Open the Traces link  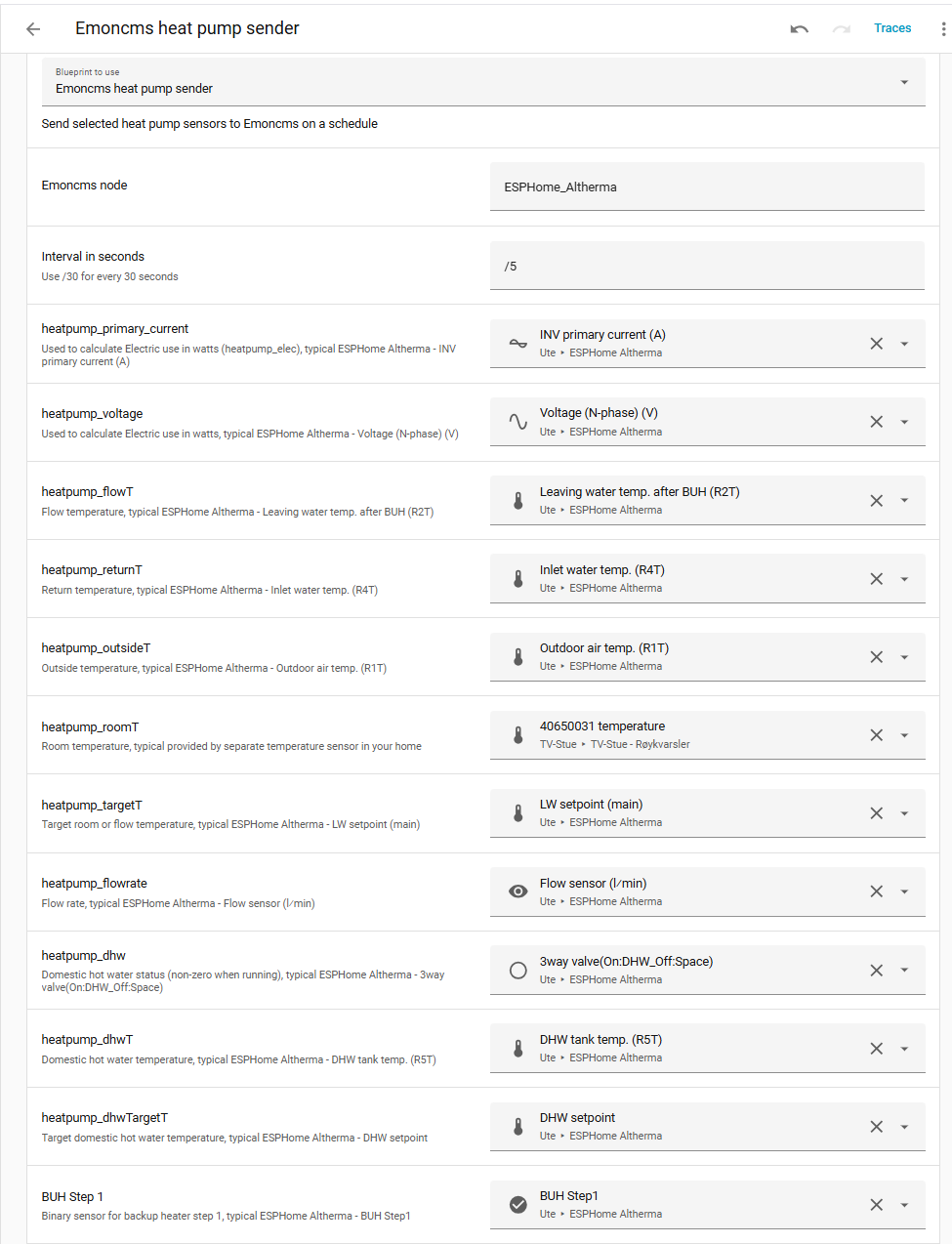(x=892, y=28)
